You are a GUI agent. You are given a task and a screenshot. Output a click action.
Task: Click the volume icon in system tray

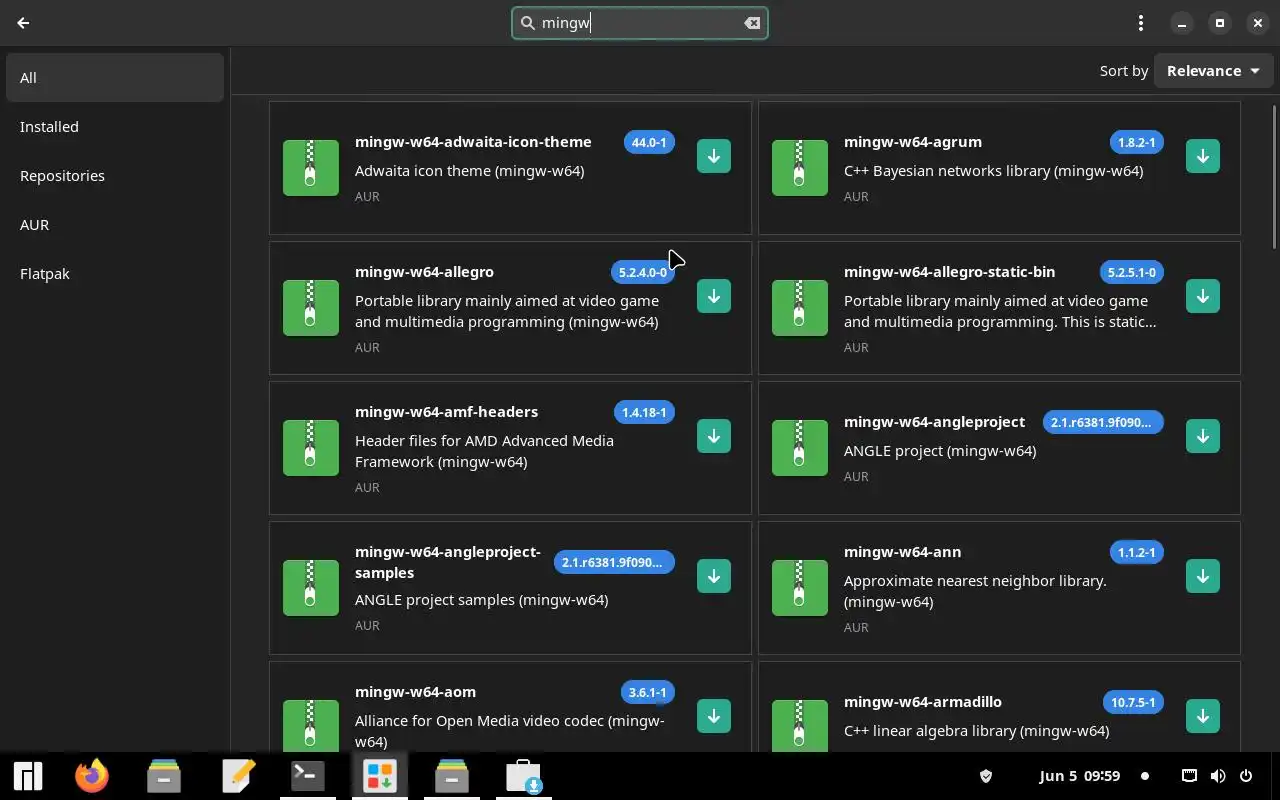coord(1218,776)
